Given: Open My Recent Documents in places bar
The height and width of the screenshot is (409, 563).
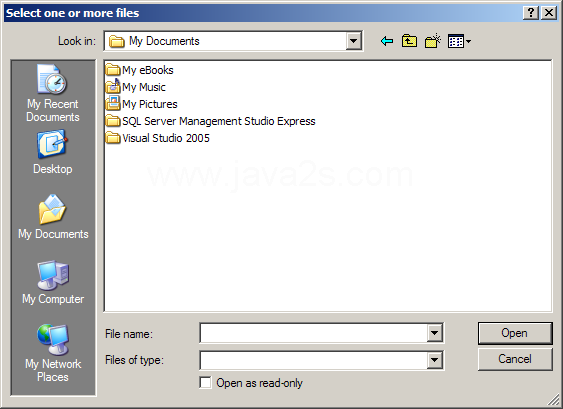Looking at the screenshot, I should pyautogui.click(x=53, y=93).
